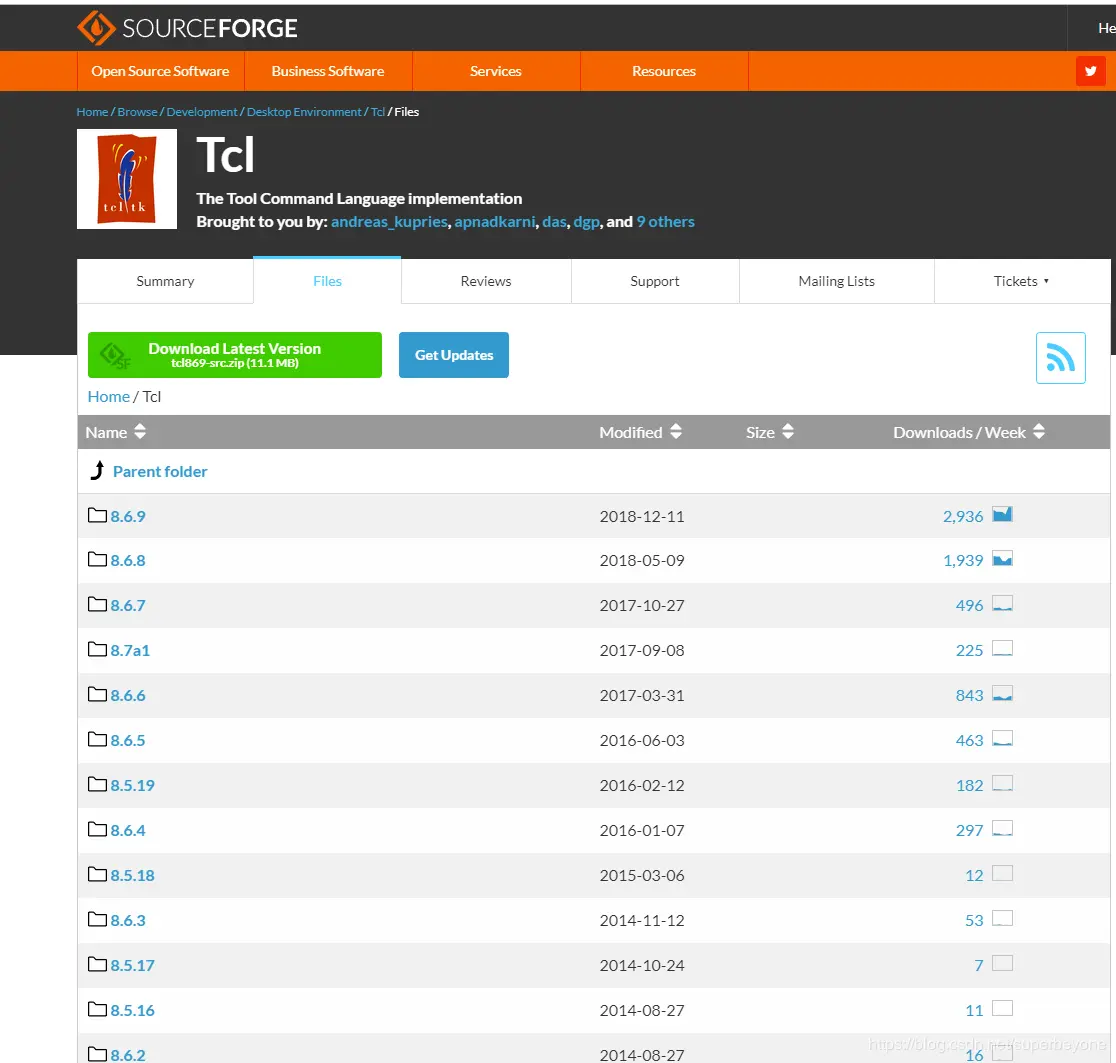Click Download Latest Version button
The image size is (1116, 1063).
[x=235, y=355]
